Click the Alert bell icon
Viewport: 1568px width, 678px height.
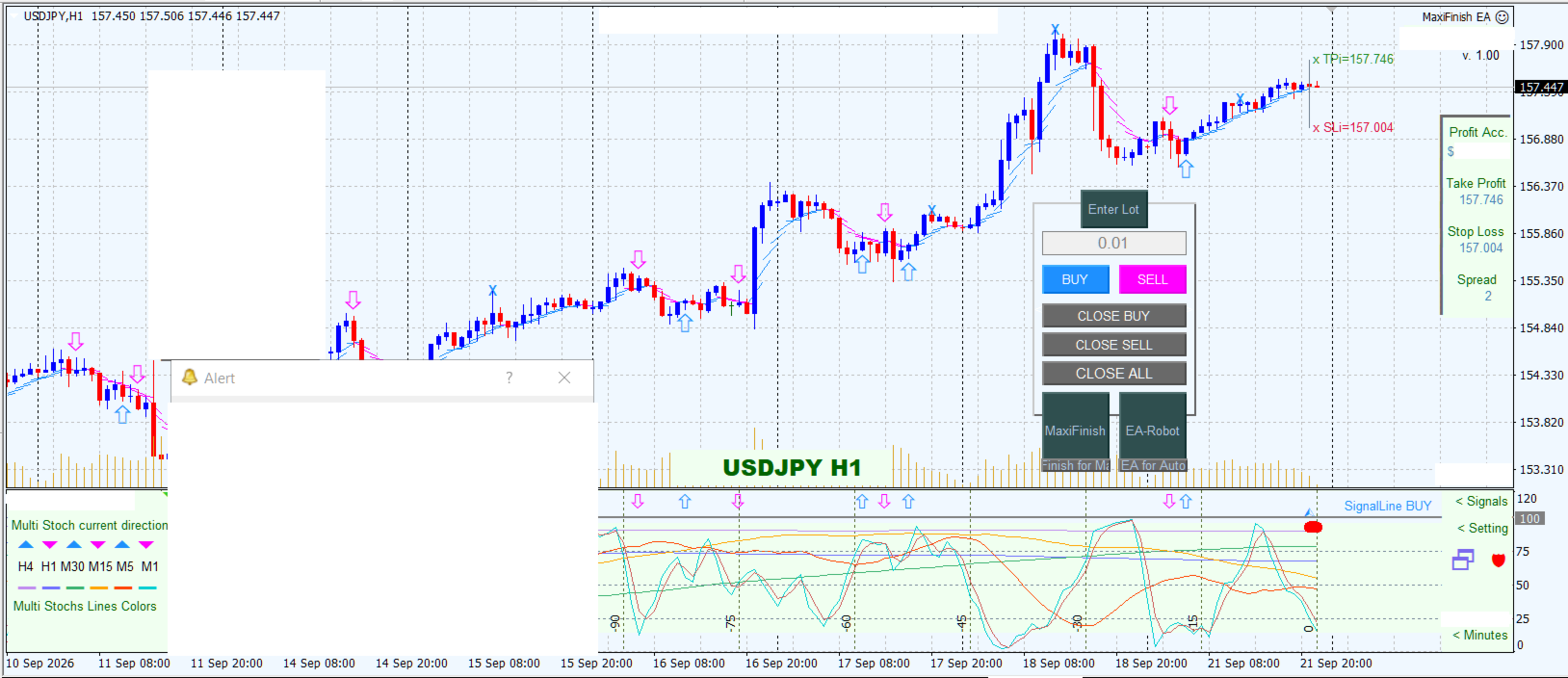(x=190, y=378)
